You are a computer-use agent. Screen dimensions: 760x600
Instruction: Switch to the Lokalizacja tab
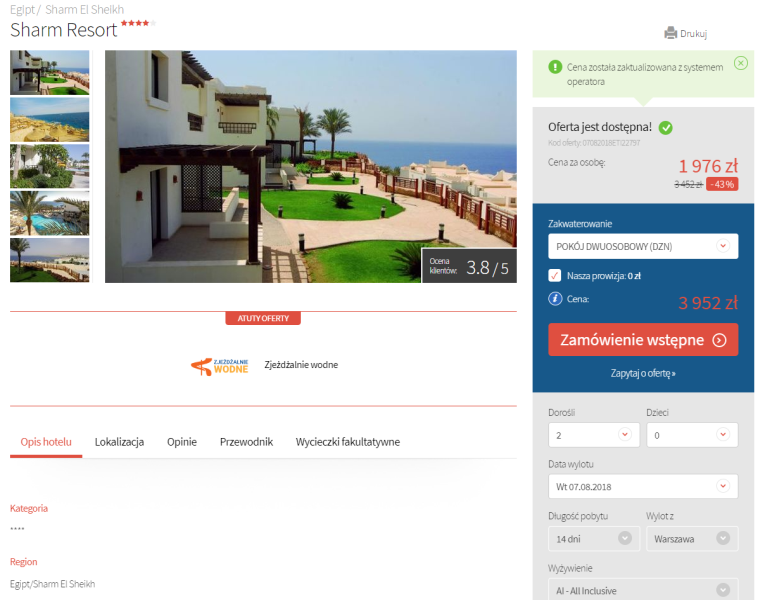(119, 442)
